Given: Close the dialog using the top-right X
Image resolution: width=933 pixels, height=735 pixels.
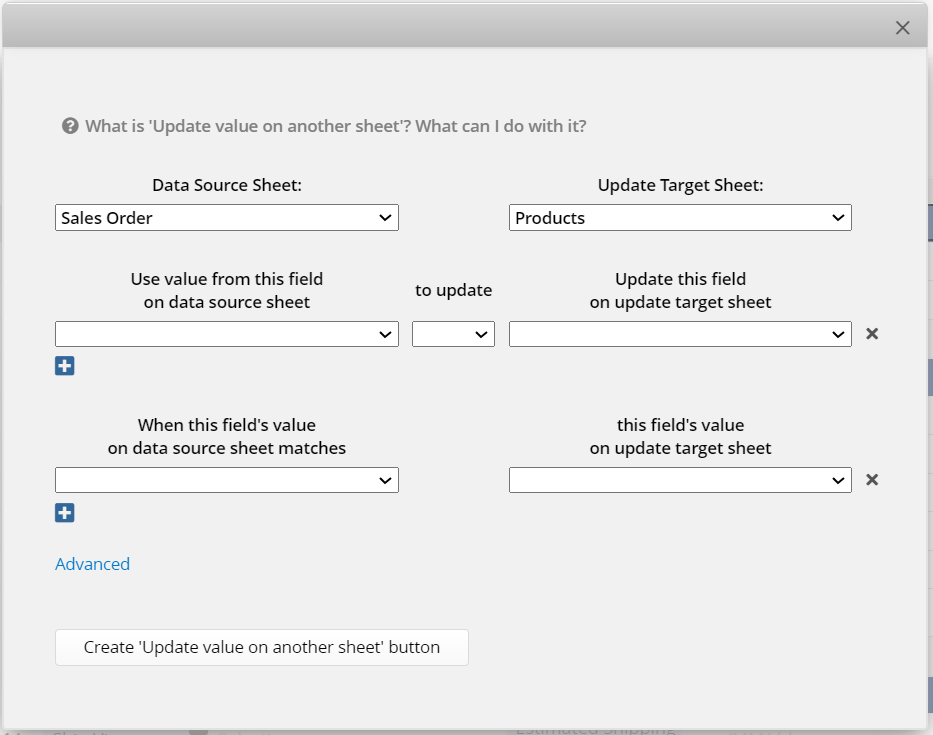Looking at the screenshot, I should click(902, 28).
